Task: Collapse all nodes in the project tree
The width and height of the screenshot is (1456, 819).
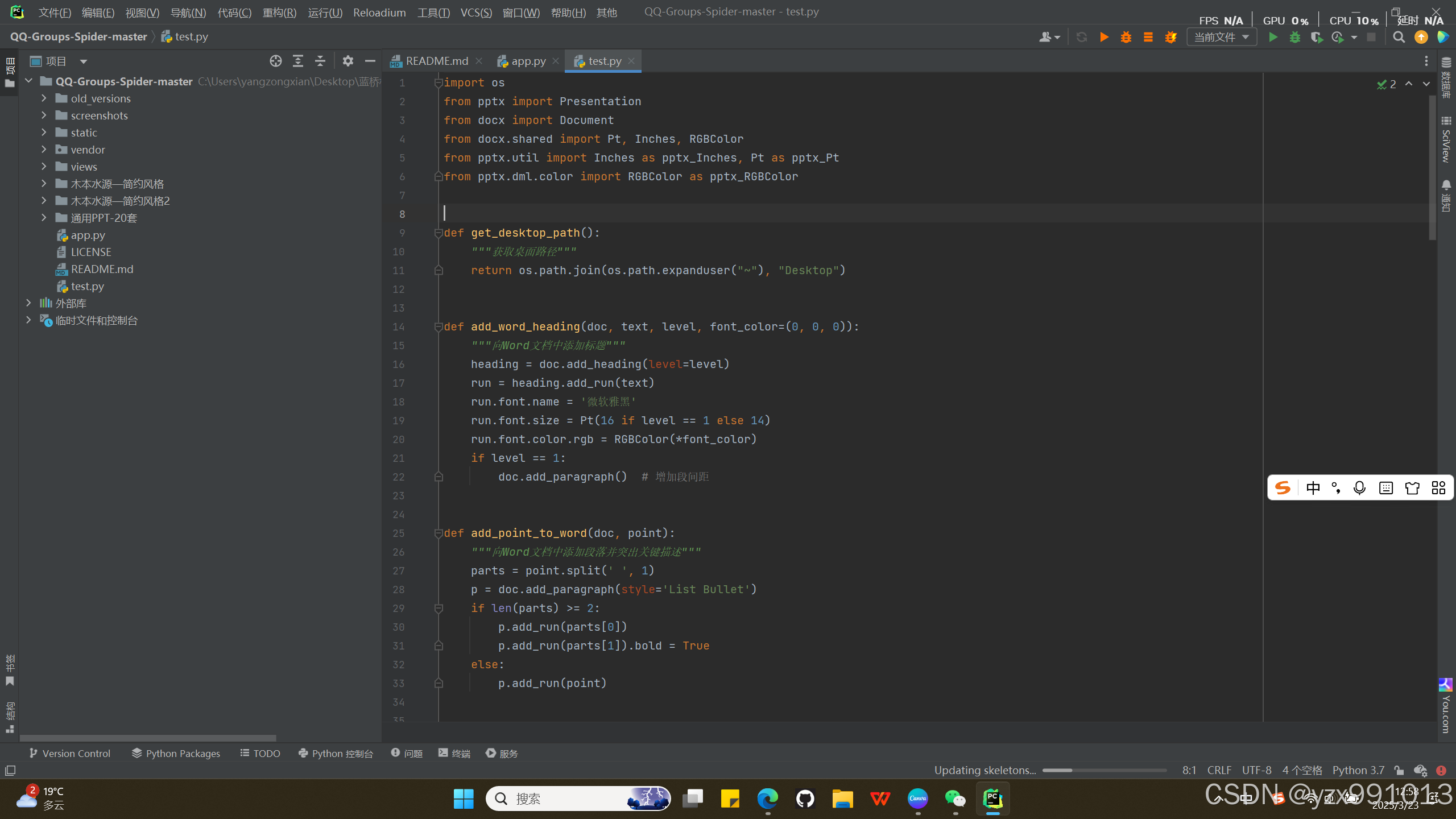Action: (320, 61)
